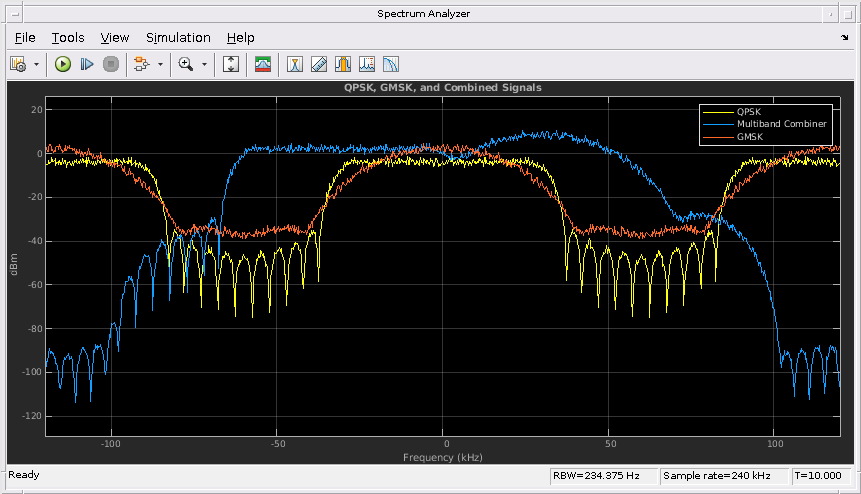Click the Highlight Simulink block icon
This screenshot has width=861, height=494.
[140, 64]
